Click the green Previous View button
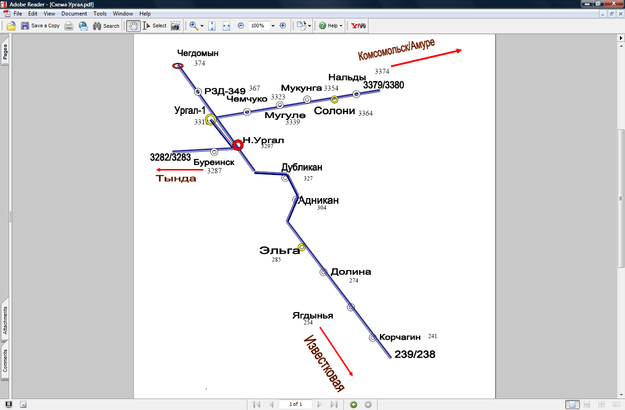This screenshot has width=625, height=410. [353, 405]
